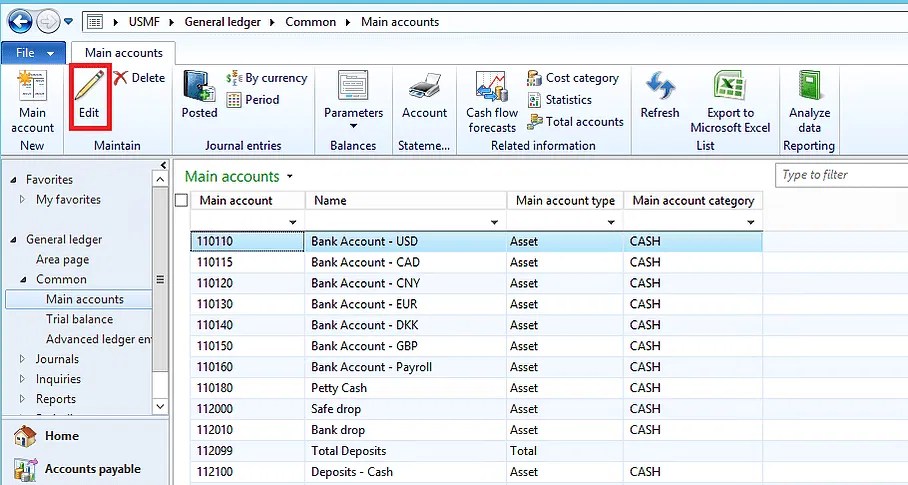Collapse the navigation pane arrow
Viewport: 908px width, 485px height.
pyautogui.click(x=163, y=166)
